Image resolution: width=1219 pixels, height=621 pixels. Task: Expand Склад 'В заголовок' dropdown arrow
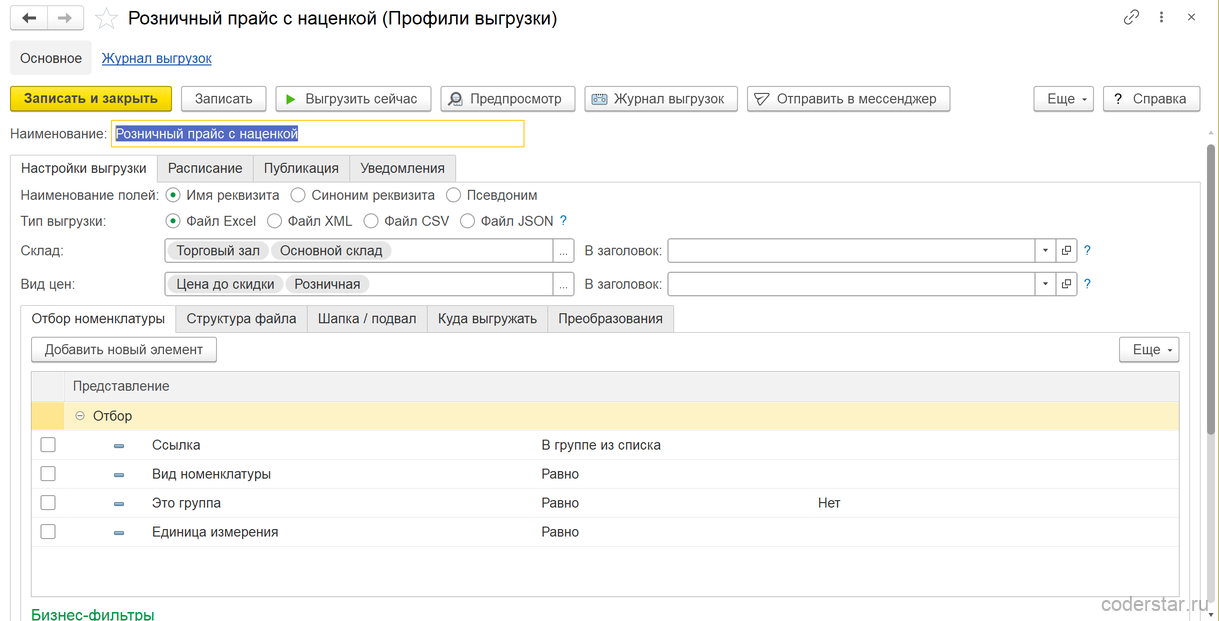[x=1044, y=251]
